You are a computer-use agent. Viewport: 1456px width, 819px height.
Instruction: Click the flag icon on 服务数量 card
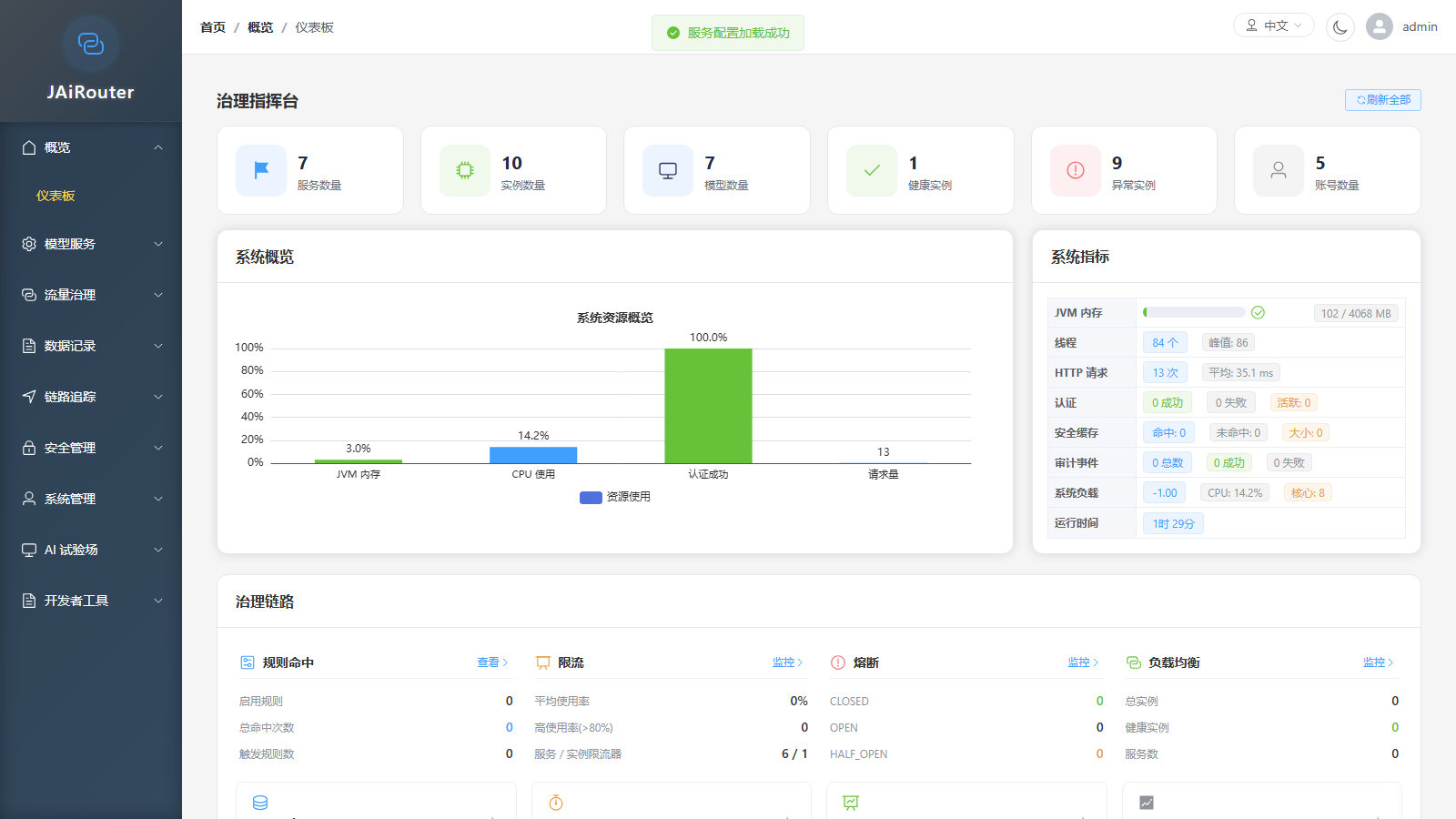[x=261, y=170]
